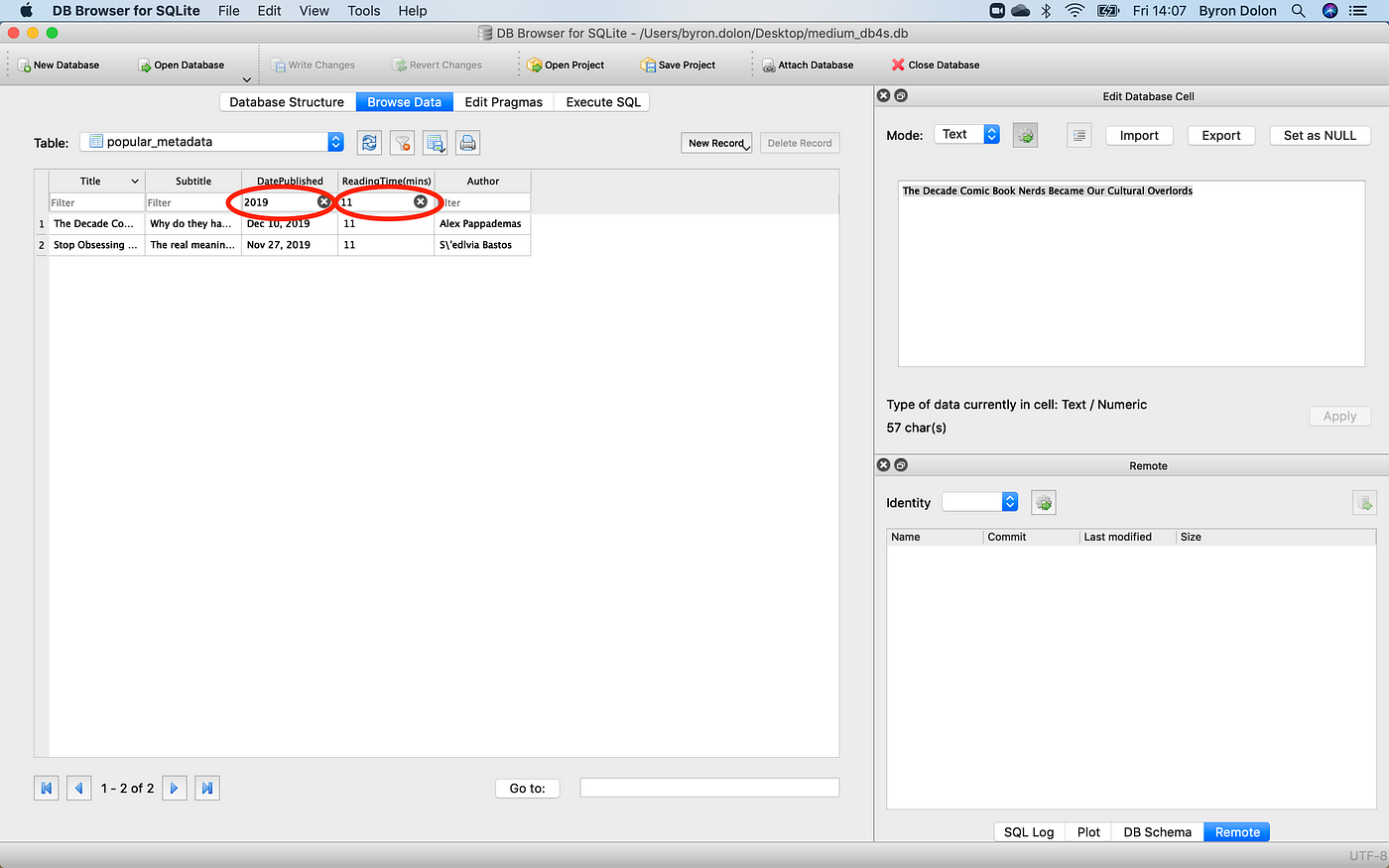Click the Go to: button
The width and height of the screenshot is (1389, 868).
tap(527, 789)
